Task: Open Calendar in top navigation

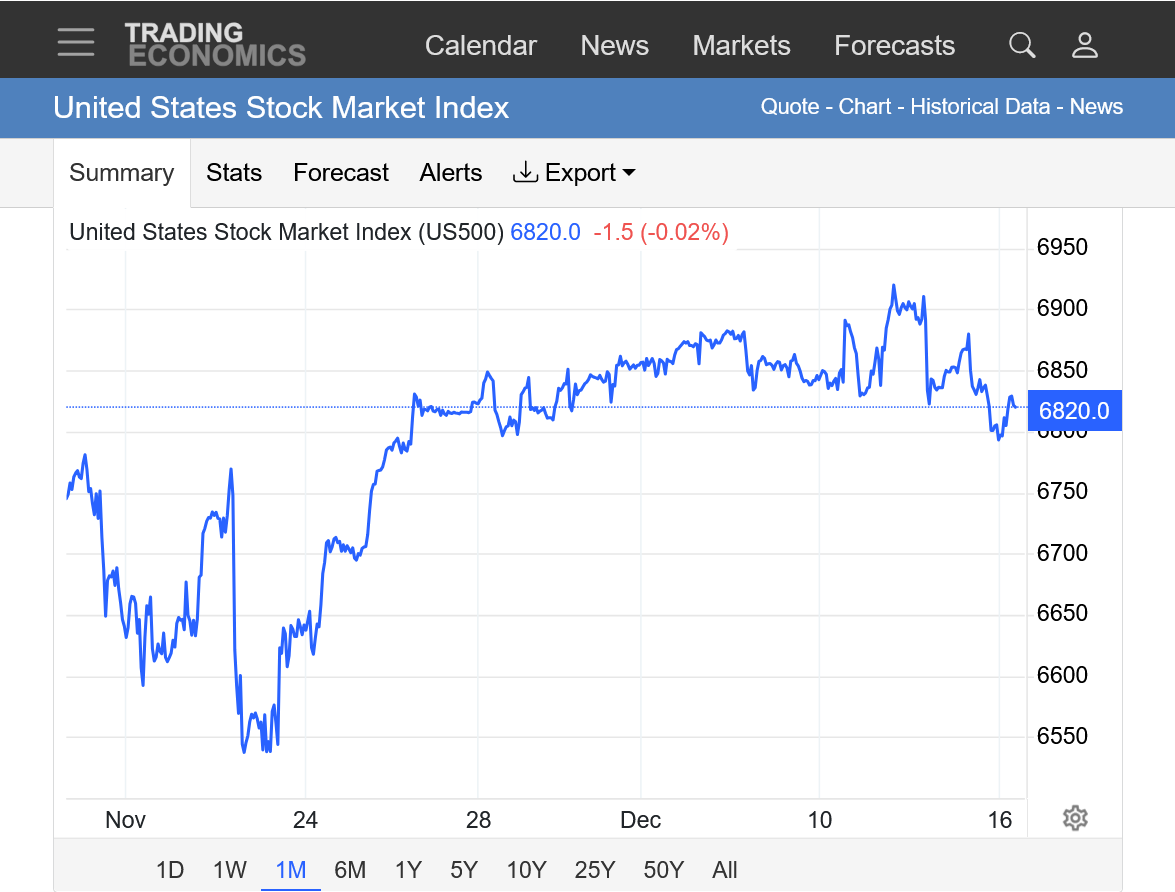Action: pyautogui.click(x=481, y=46)
